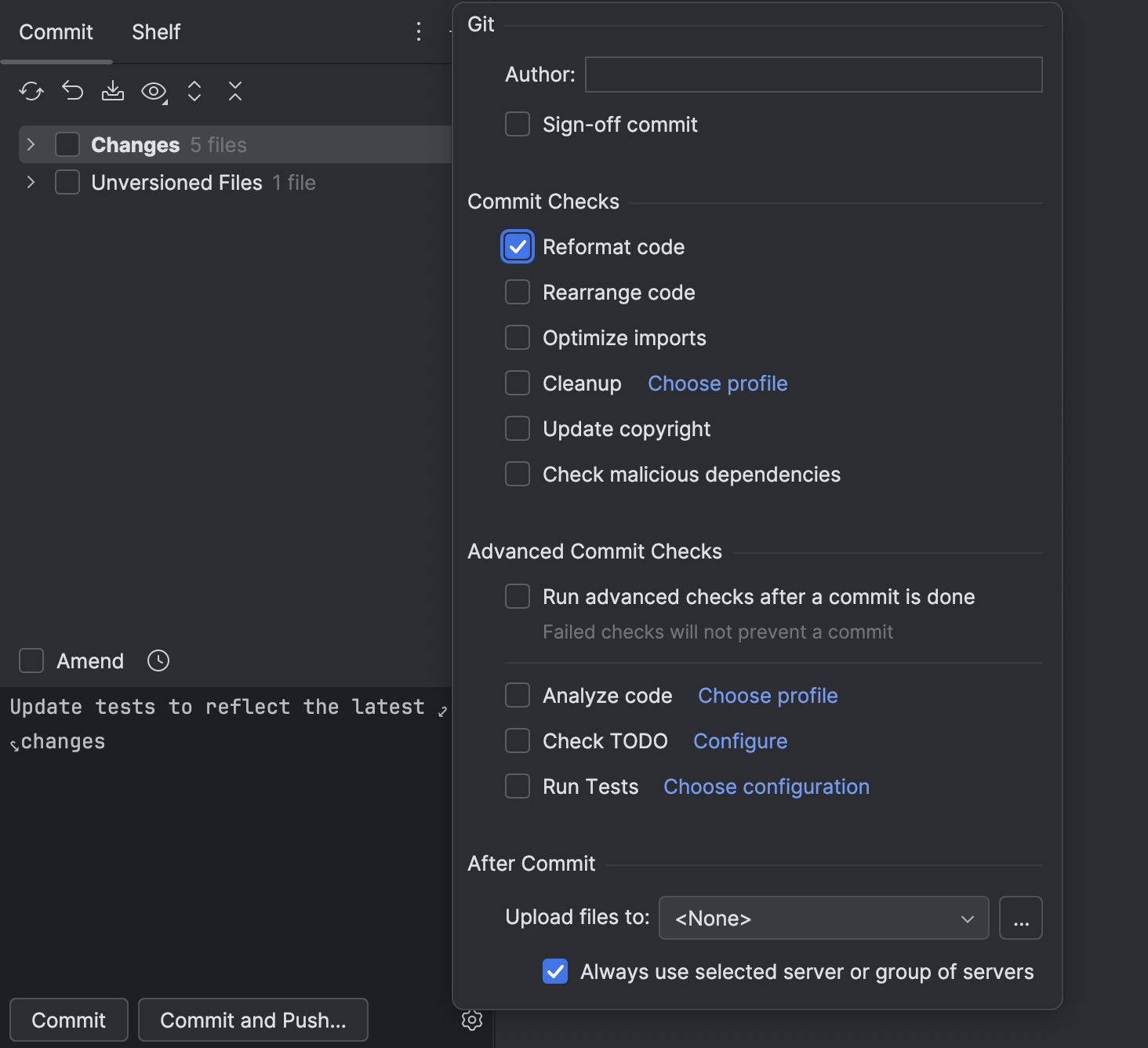1148x1048 pixels.
Task: Select the Commit tab
Action: coord(55,31)
